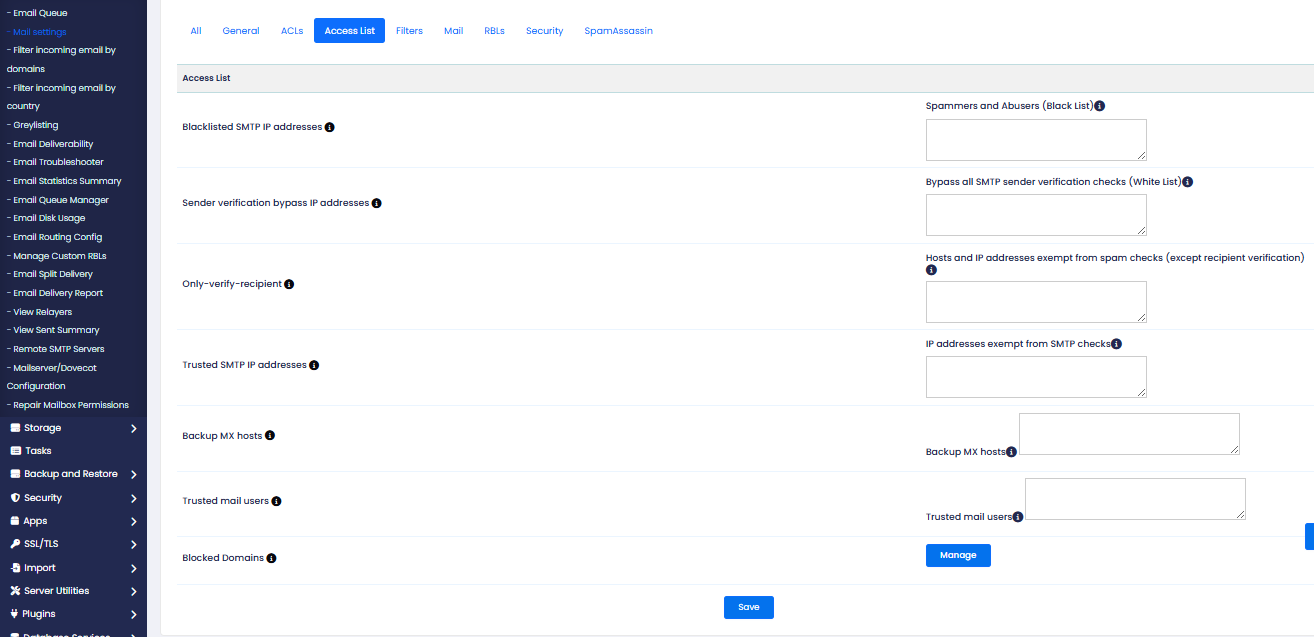Screen dimensions: 1314x637
Task: Switch to the All tab
Action: coord(196,31)
